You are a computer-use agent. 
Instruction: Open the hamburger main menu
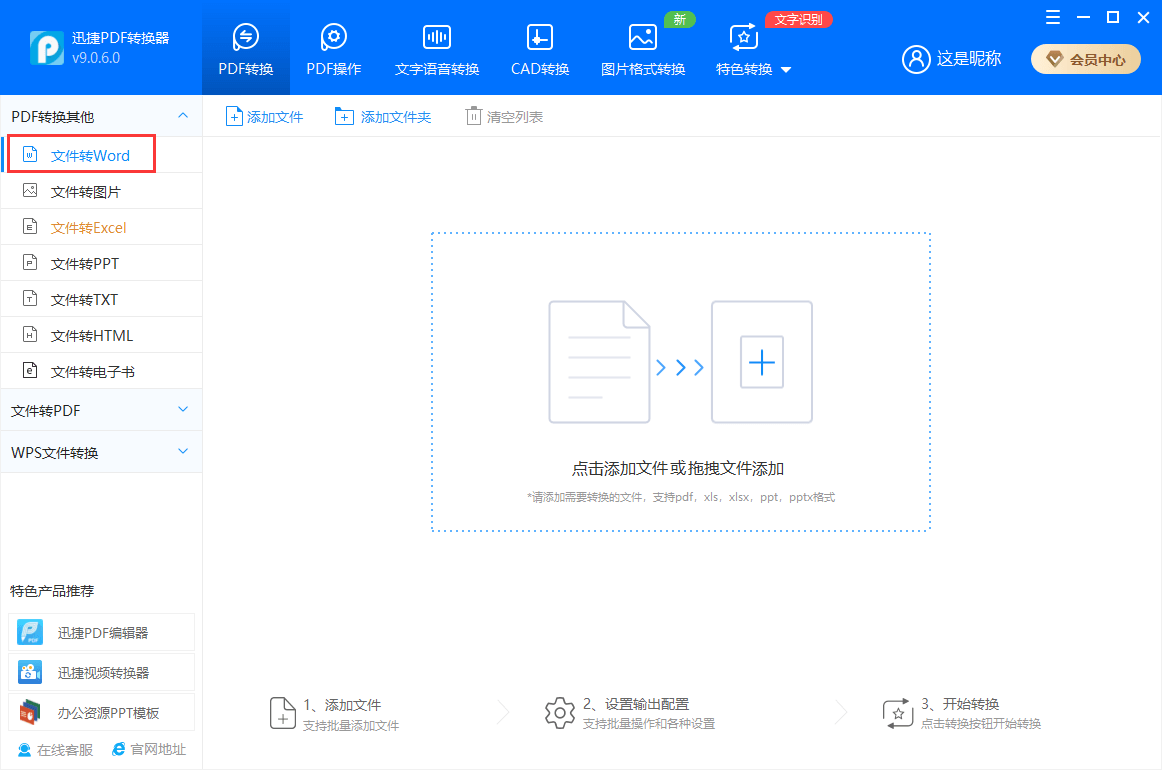(1052, 17)
